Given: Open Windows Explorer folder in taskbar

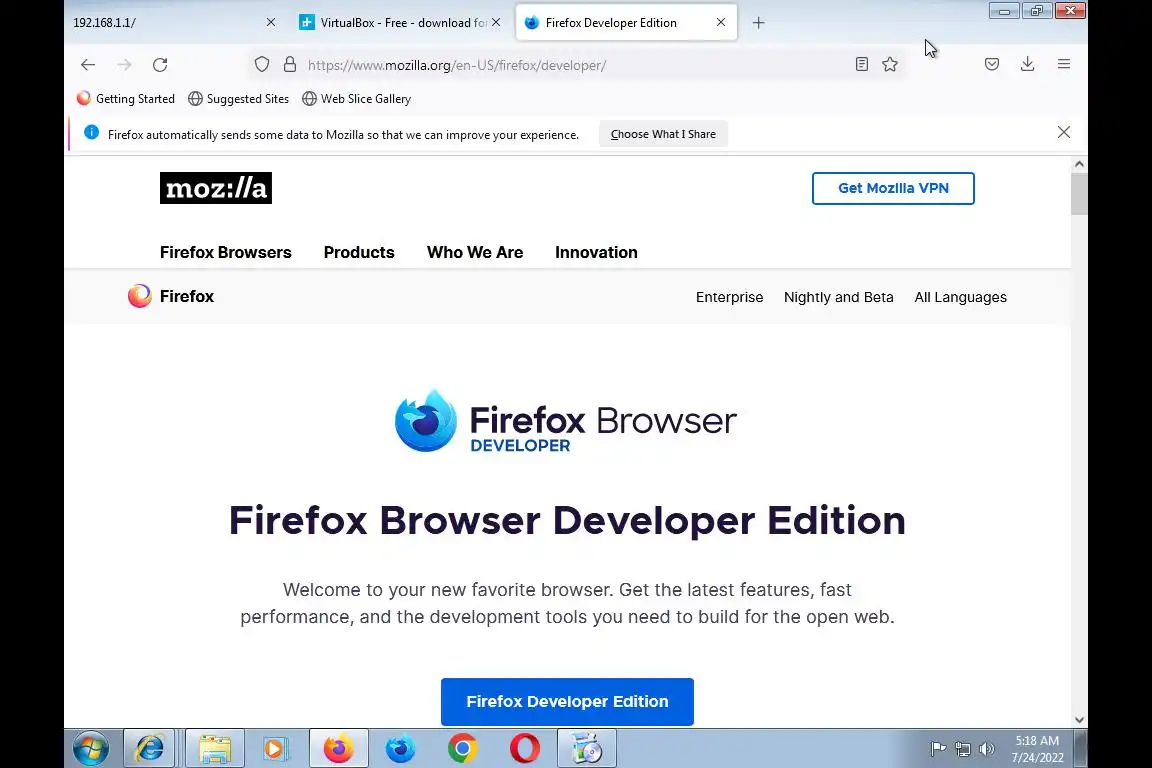Looking at the screenshot, I should click(215, 749).
